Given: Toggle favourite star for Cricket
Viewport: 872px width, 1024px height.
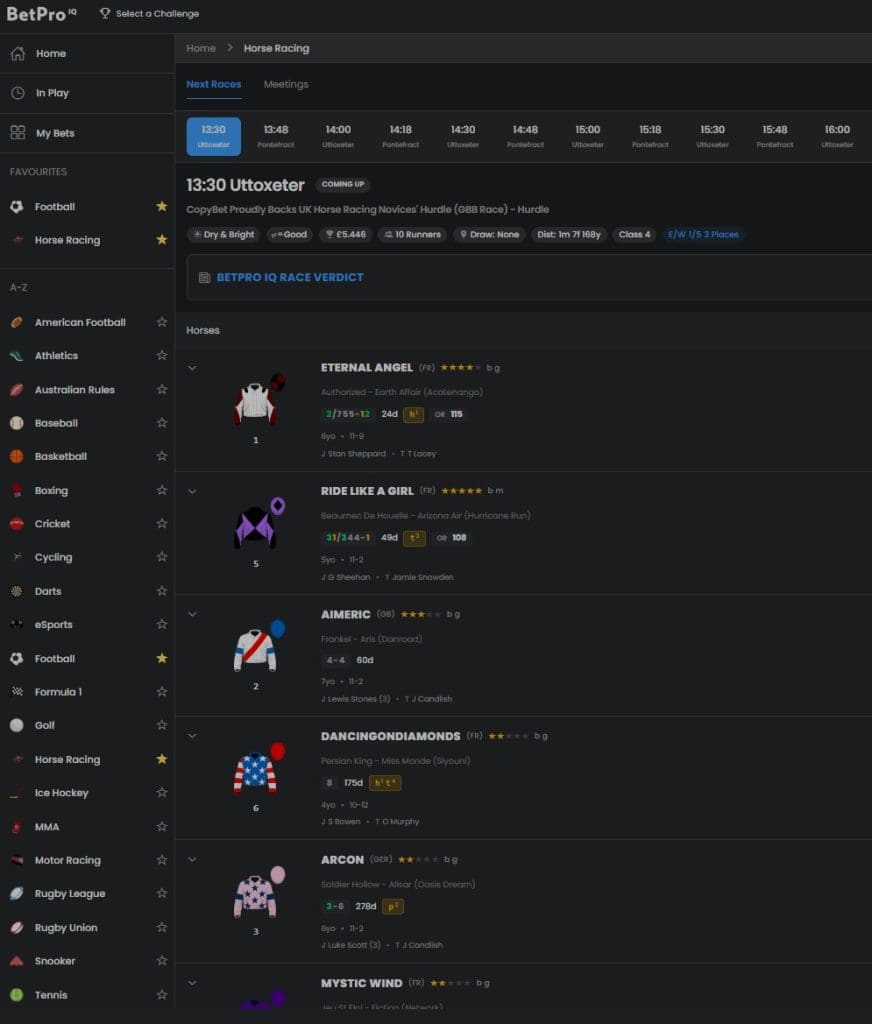Looking at the screenshot, I should pos(161,524).
